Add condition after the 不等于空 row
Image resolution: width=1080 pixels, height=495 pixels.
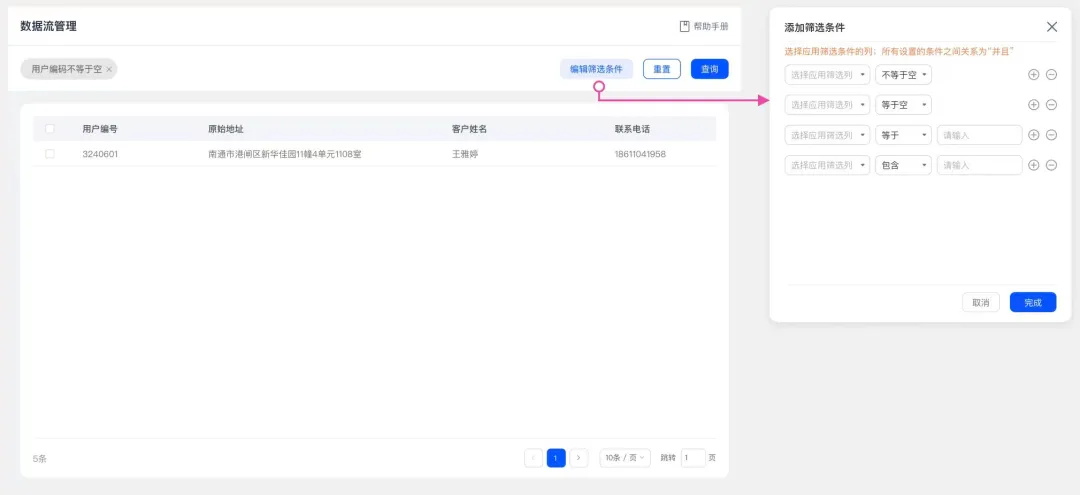[1033, 74]
